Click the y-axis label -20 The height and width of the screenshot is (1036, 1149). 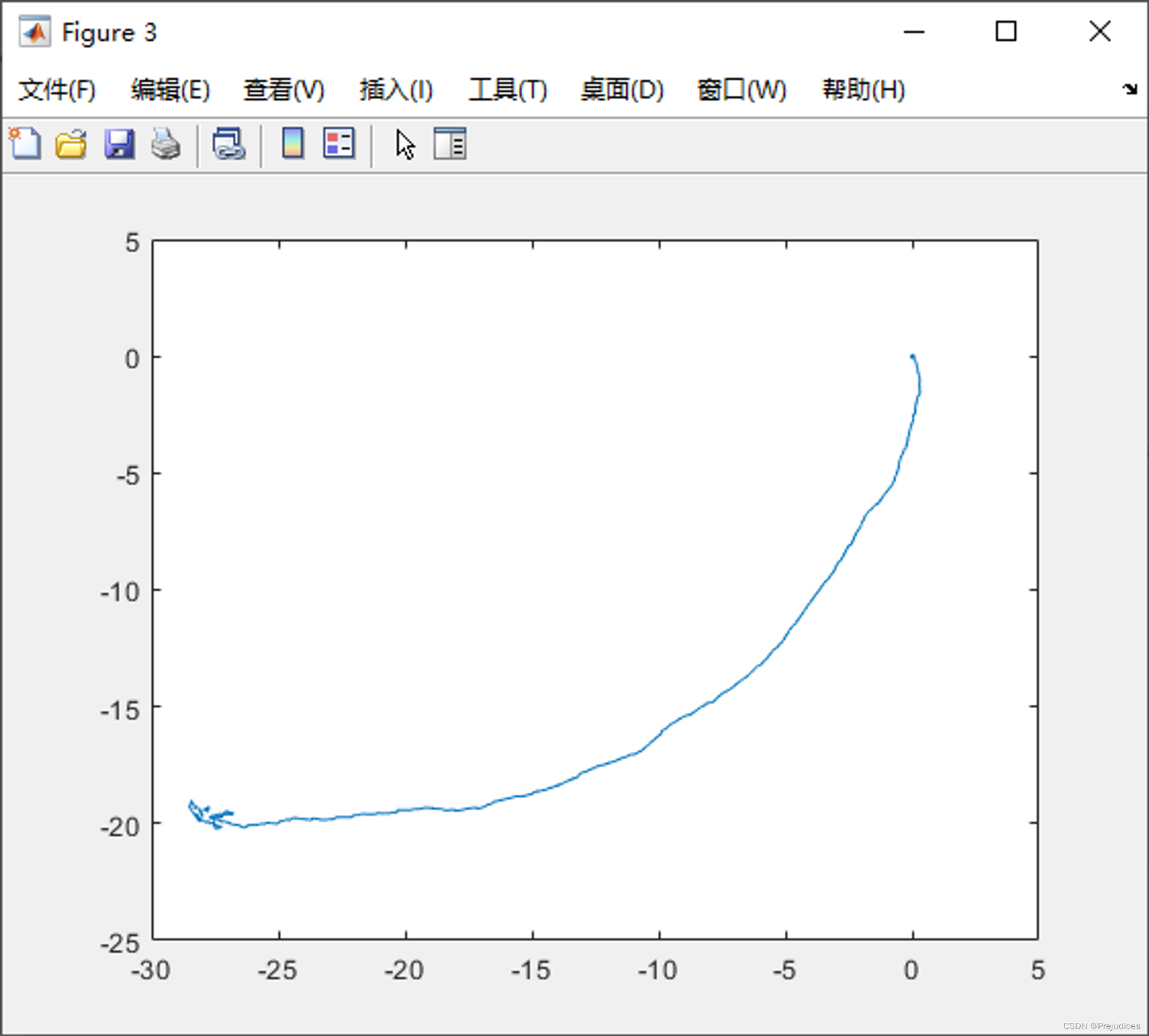[120, 828]
